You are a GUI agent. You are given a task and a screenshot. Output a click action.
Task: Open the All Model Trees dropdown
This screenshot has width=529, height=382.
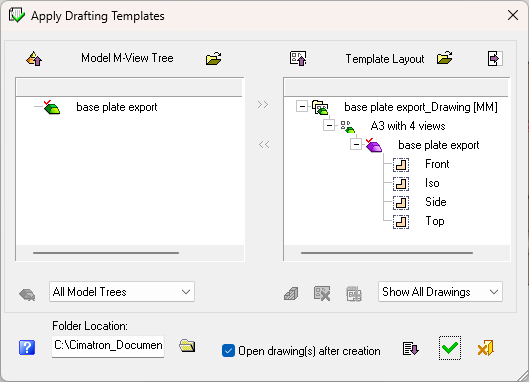click(122, 292)
